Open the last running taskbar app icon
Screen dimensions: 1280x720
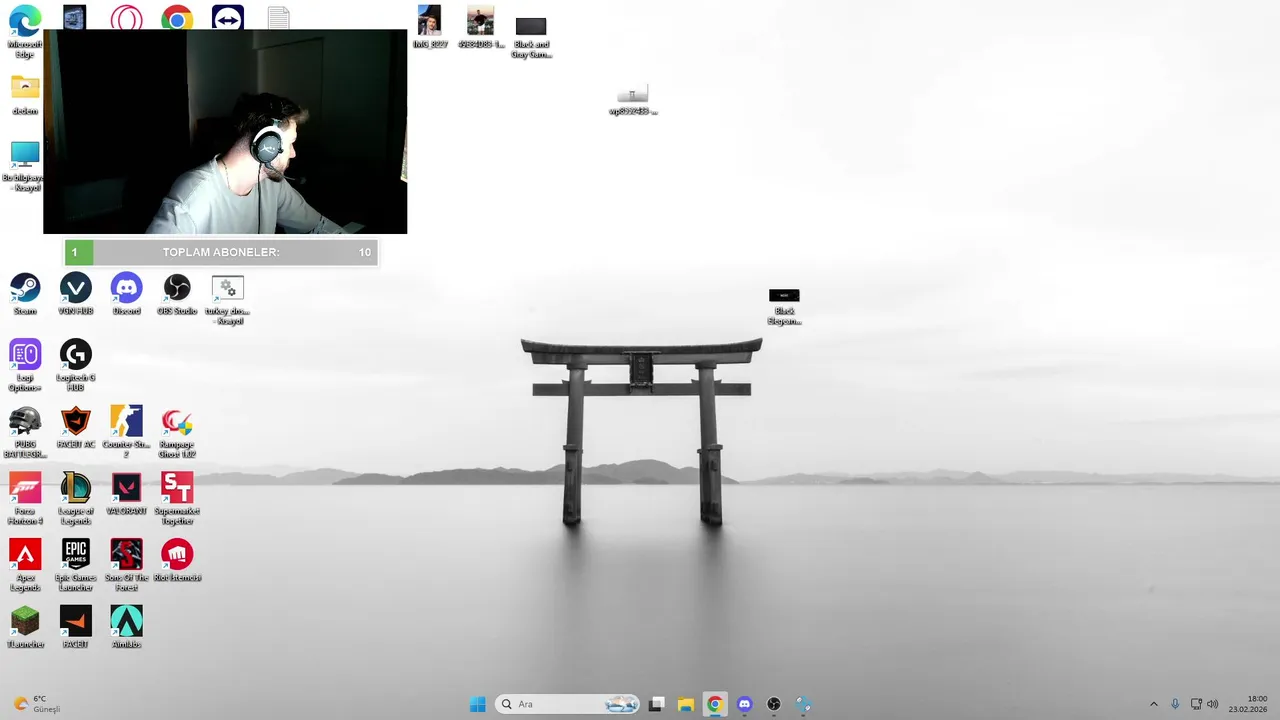tap(803, 704)
